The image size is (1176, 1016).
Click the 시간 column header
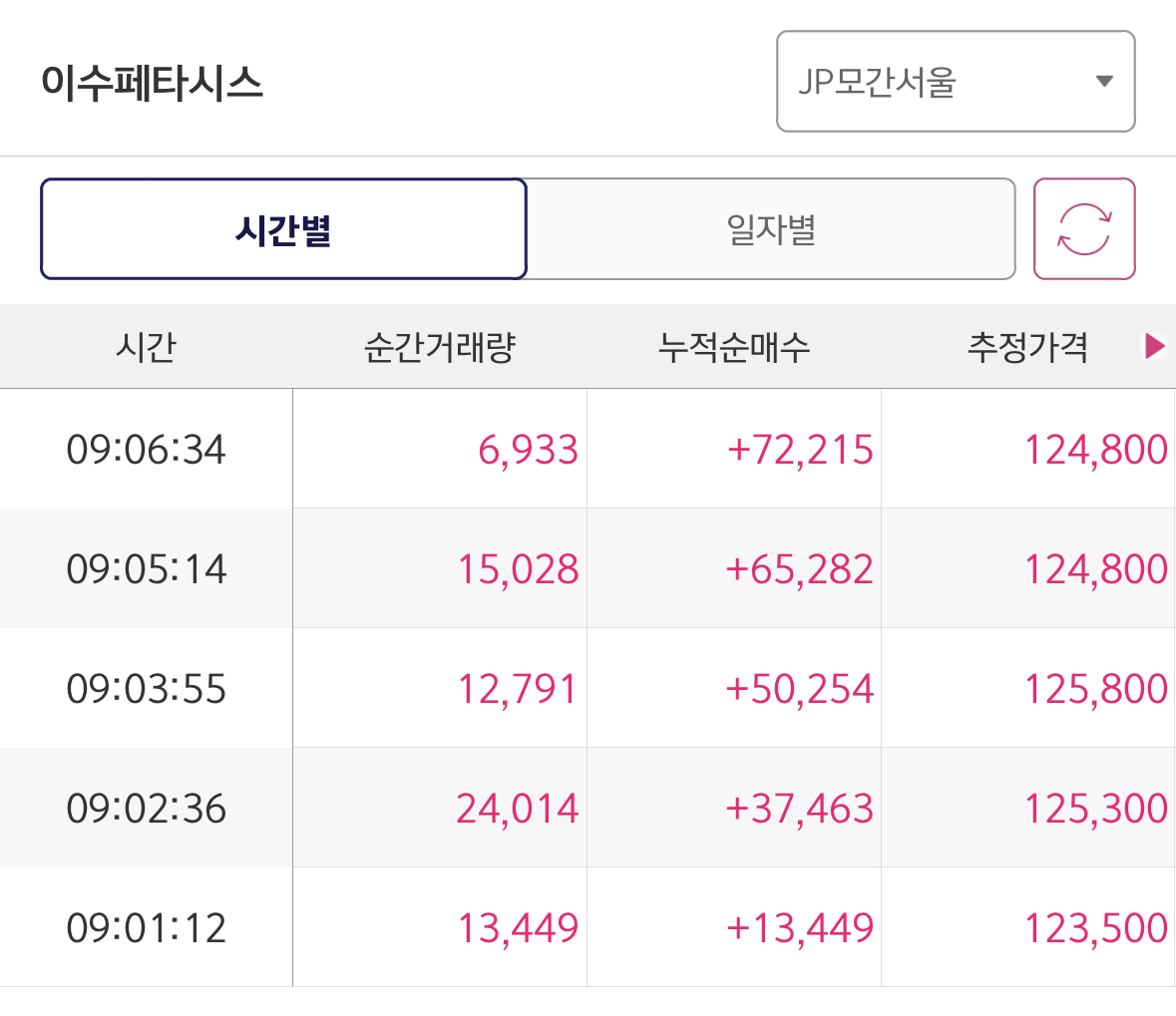click(x=146, y=347)
